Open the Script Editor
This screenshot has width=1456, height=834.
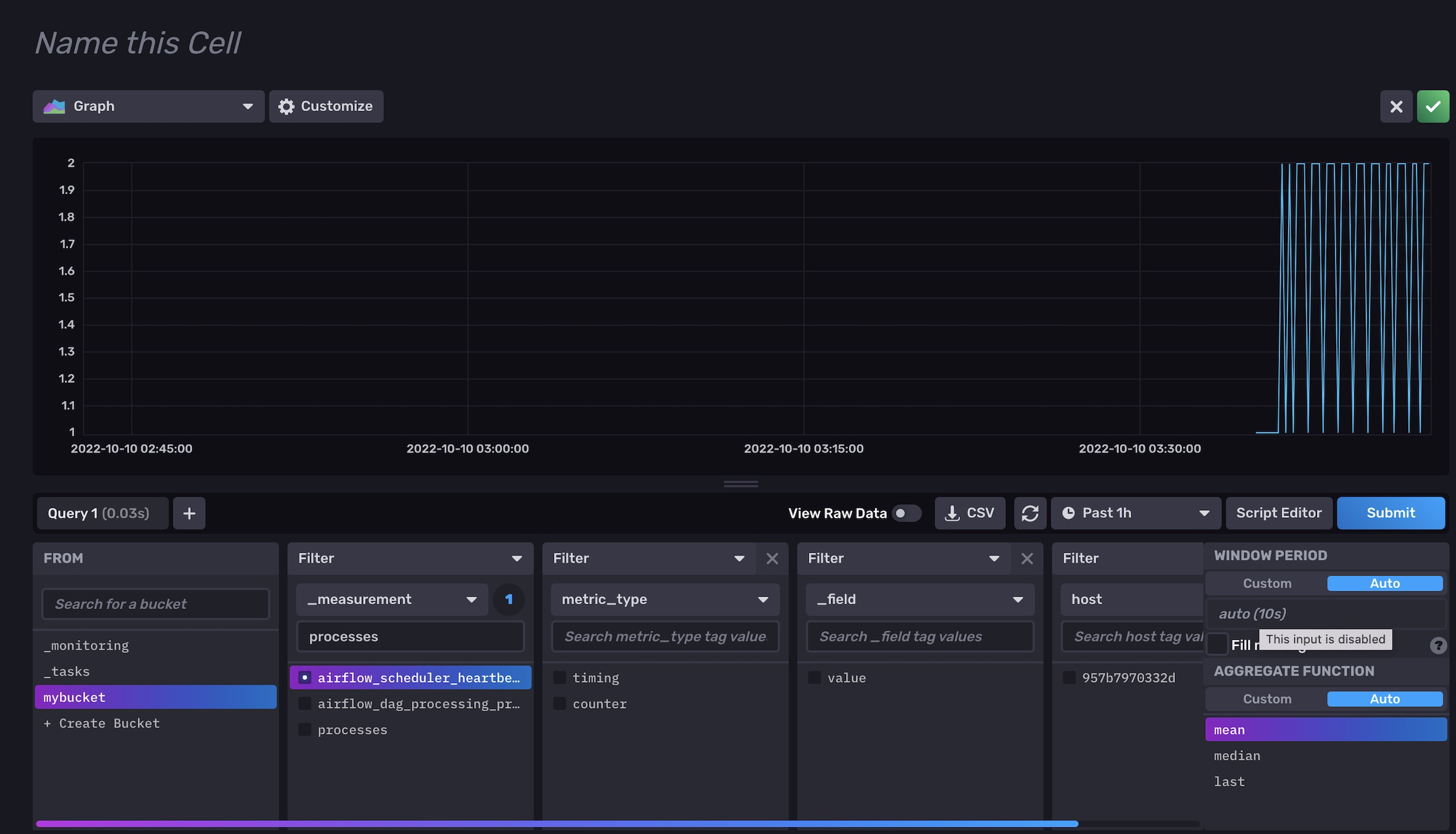point(1279,513)
